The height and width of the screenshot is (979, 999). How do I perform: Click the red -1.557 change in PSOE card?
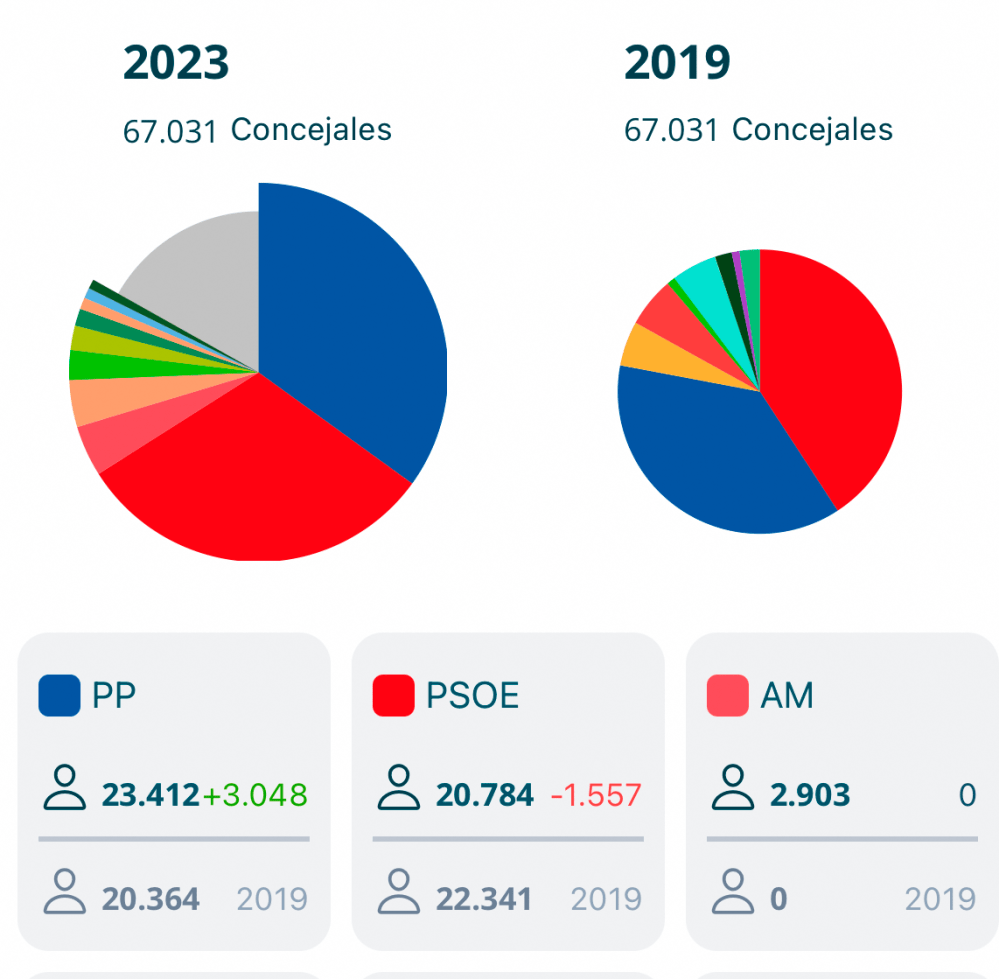coord(596,796)
